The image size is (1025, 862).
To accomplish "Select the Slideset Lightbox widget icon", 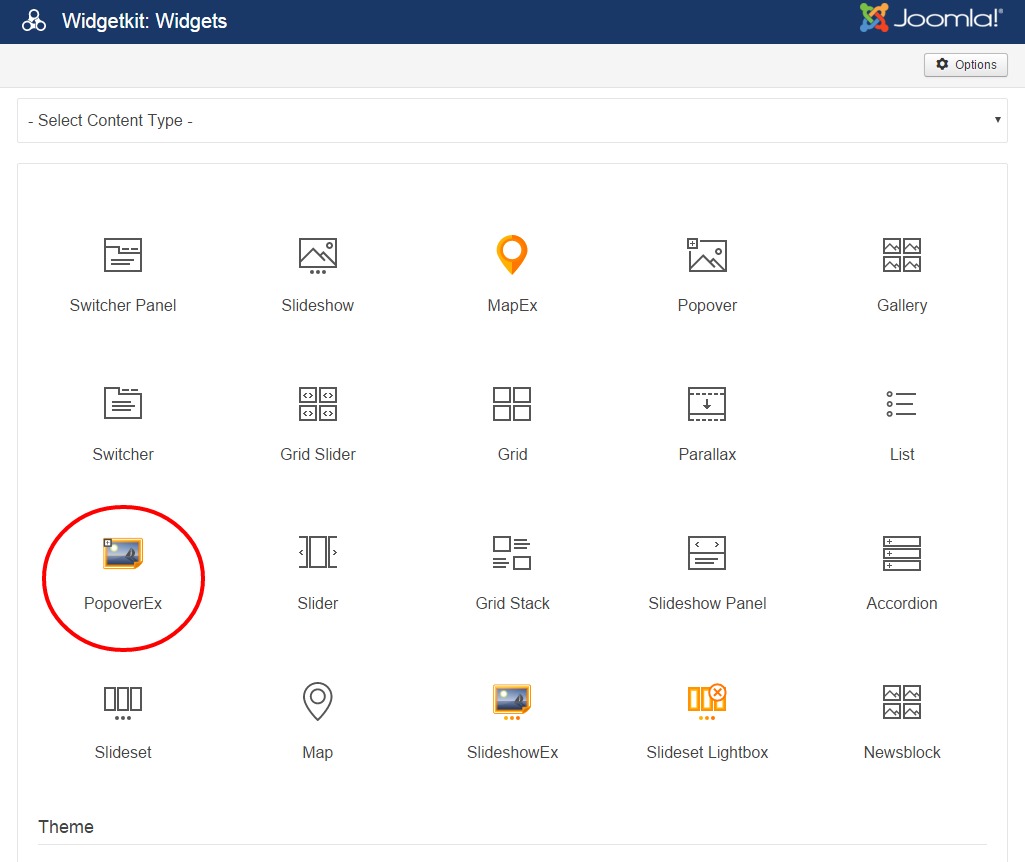I will [707, 702].
